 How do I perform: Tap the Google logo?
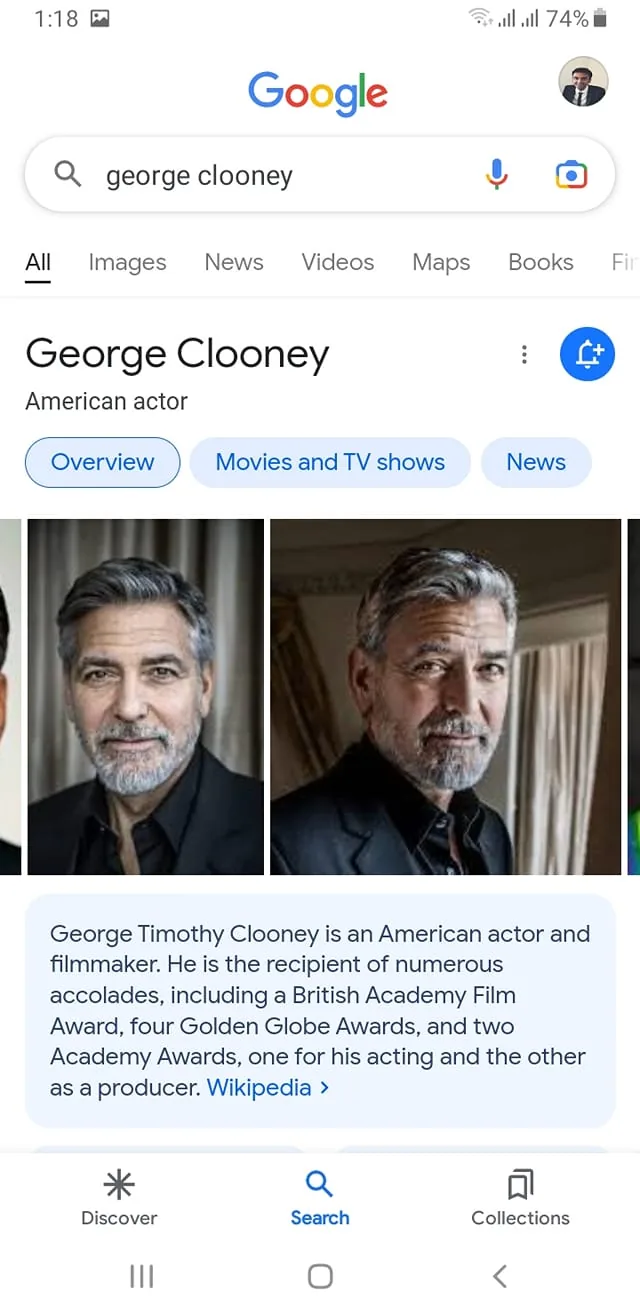pos(318,92)
